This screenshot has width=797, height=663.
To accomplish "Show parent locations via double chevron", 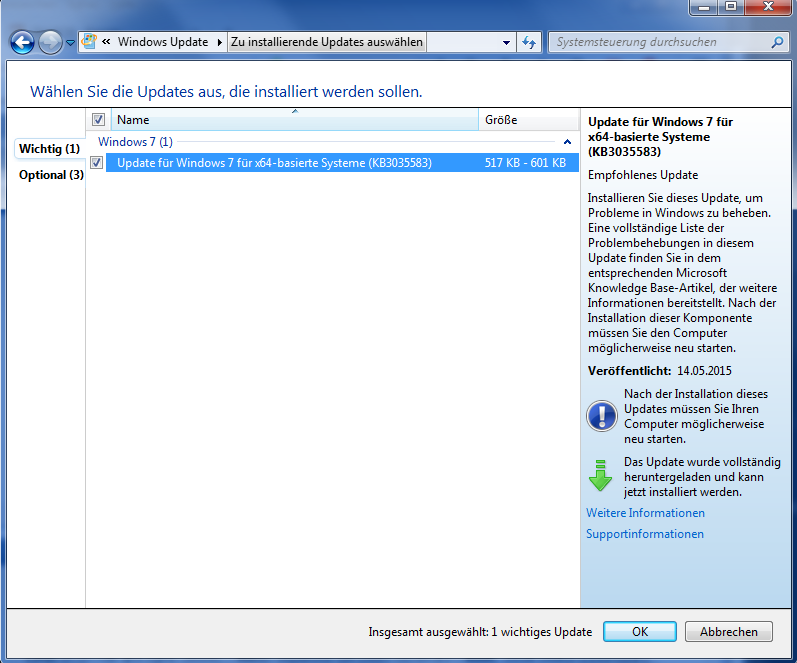I will point(106,42).
